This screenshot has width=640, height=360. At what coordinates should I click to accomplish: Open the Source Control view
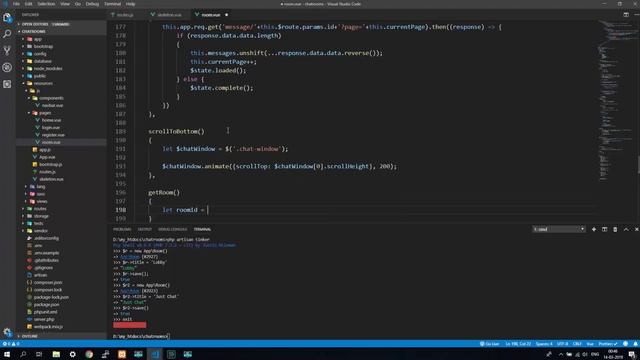point(7,51)
